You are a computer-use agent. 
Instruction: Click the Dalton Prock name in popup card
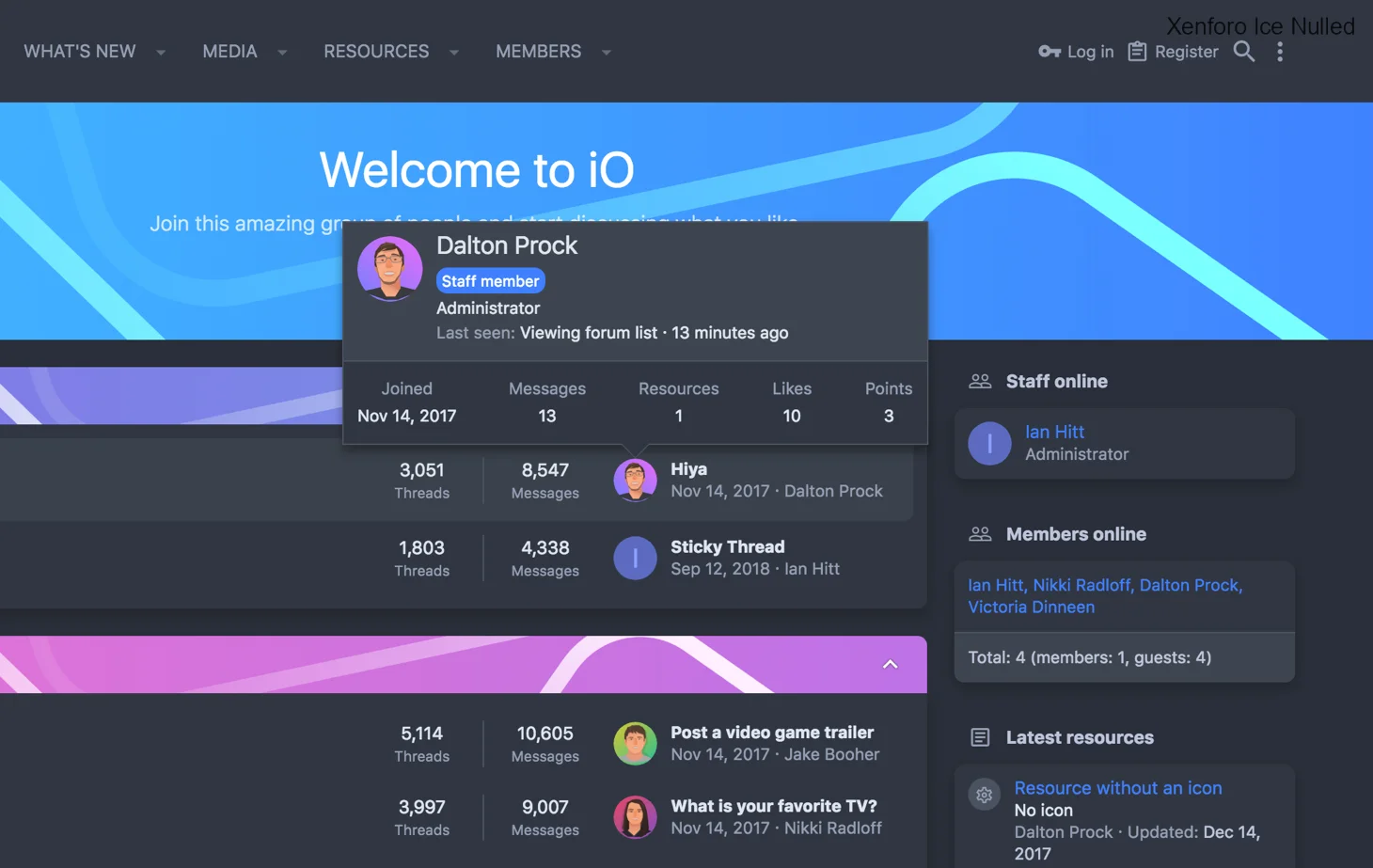point(506,245)
